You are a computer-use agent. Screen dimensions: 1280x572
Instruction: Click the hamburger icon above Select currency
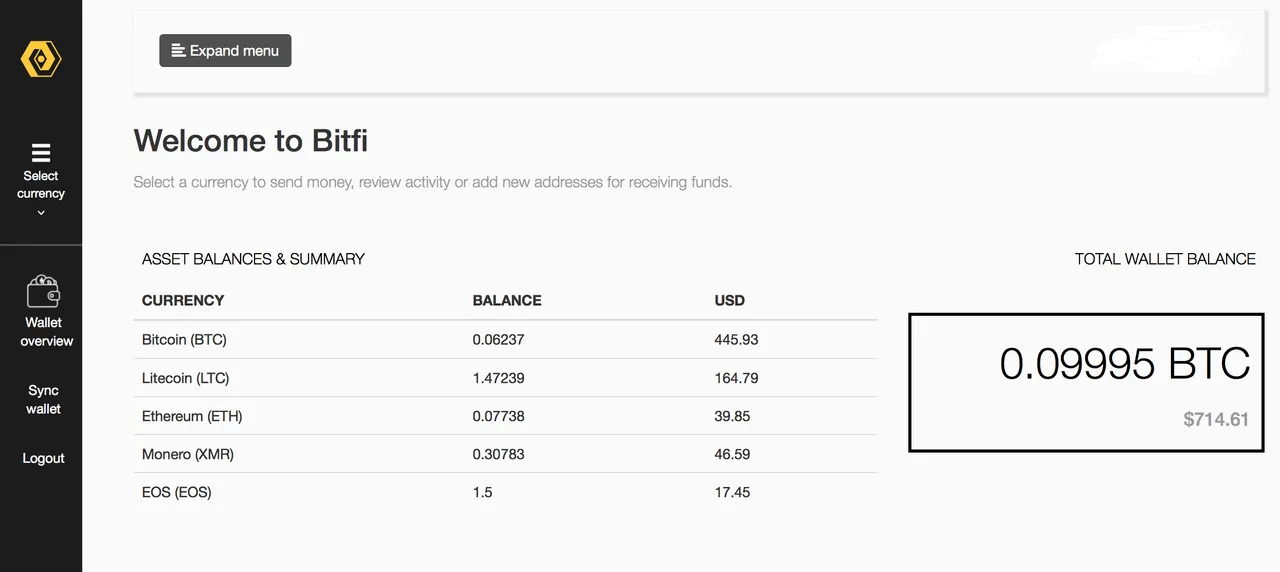41,153
